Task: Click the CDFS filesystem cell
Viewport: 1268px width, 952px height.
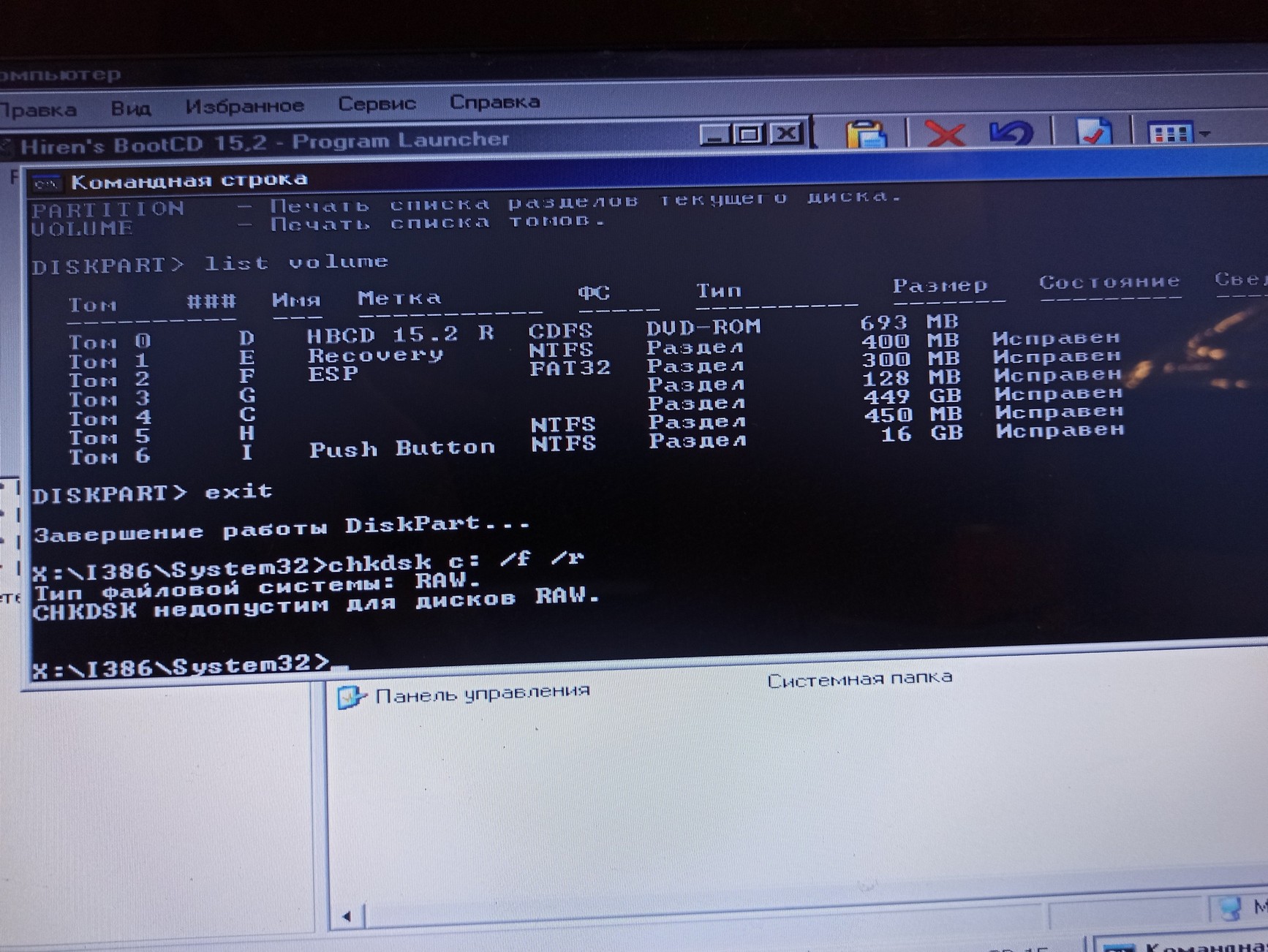Action: click(560, 330)
